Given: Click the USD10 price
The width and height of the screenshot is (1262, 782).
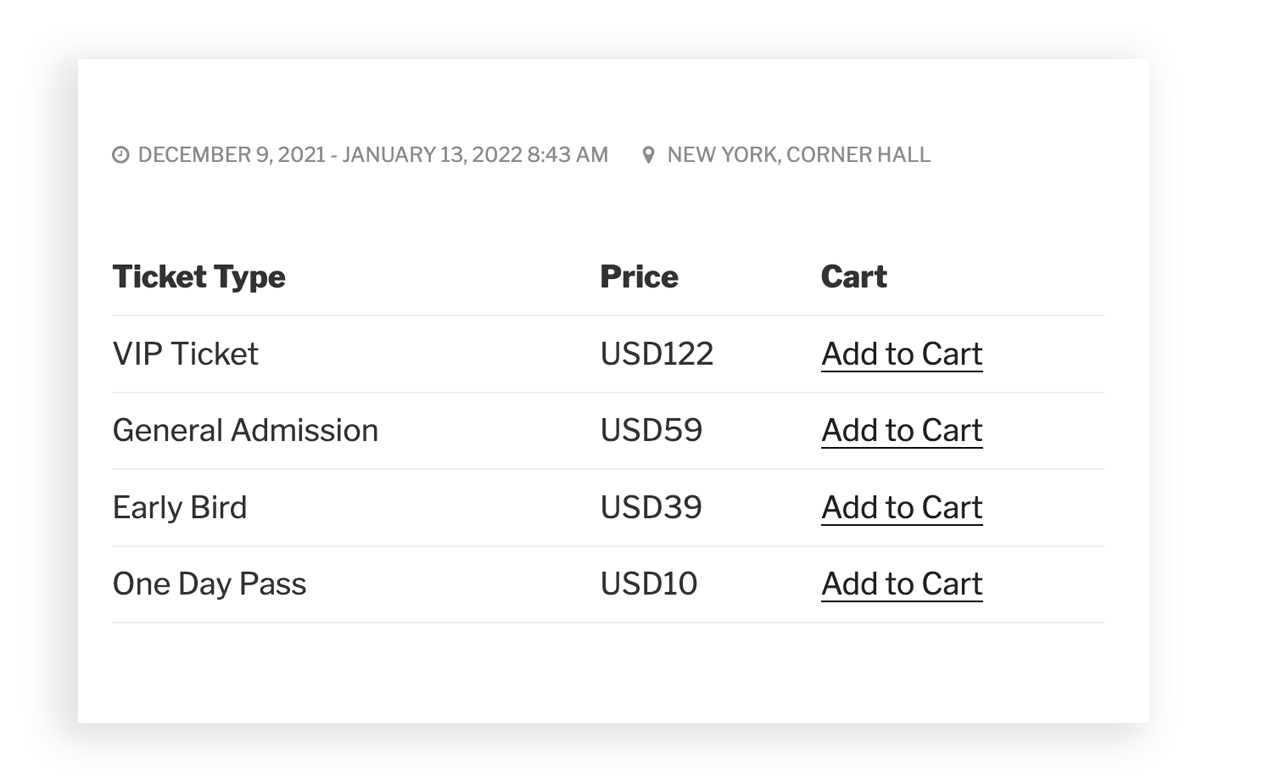Looking at the screenshot, I should (x=649, y=584).
